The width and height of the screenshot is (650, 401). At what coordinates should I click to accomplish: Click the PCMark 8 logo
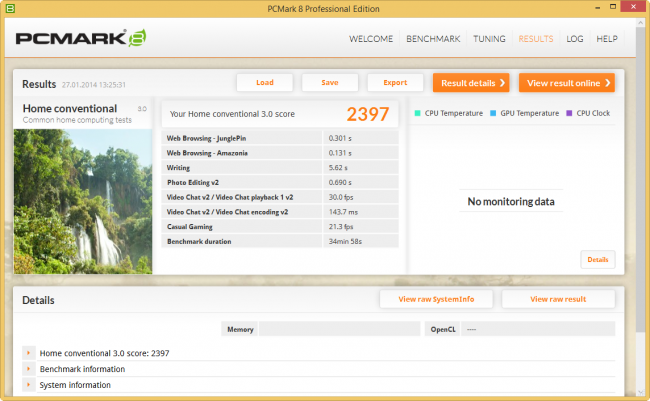tap(81, 38)
